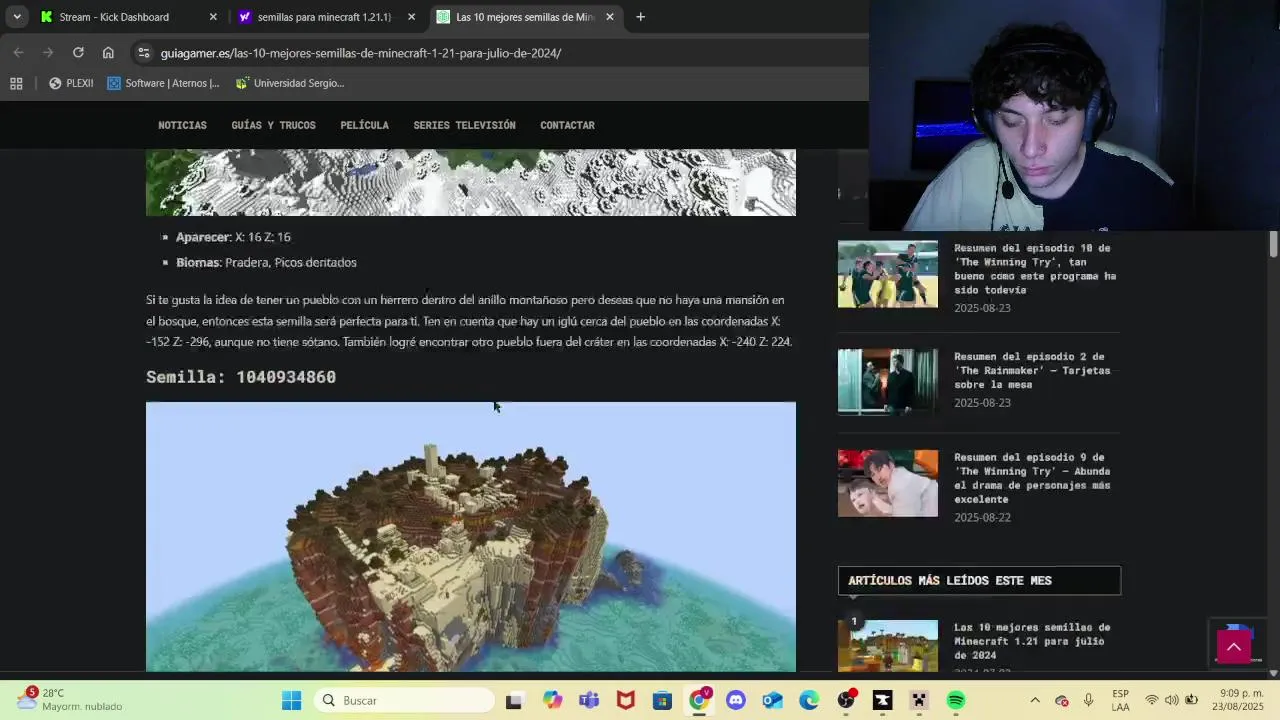
Task: Click the battery status tray icon
Action: pos(1192,700)
